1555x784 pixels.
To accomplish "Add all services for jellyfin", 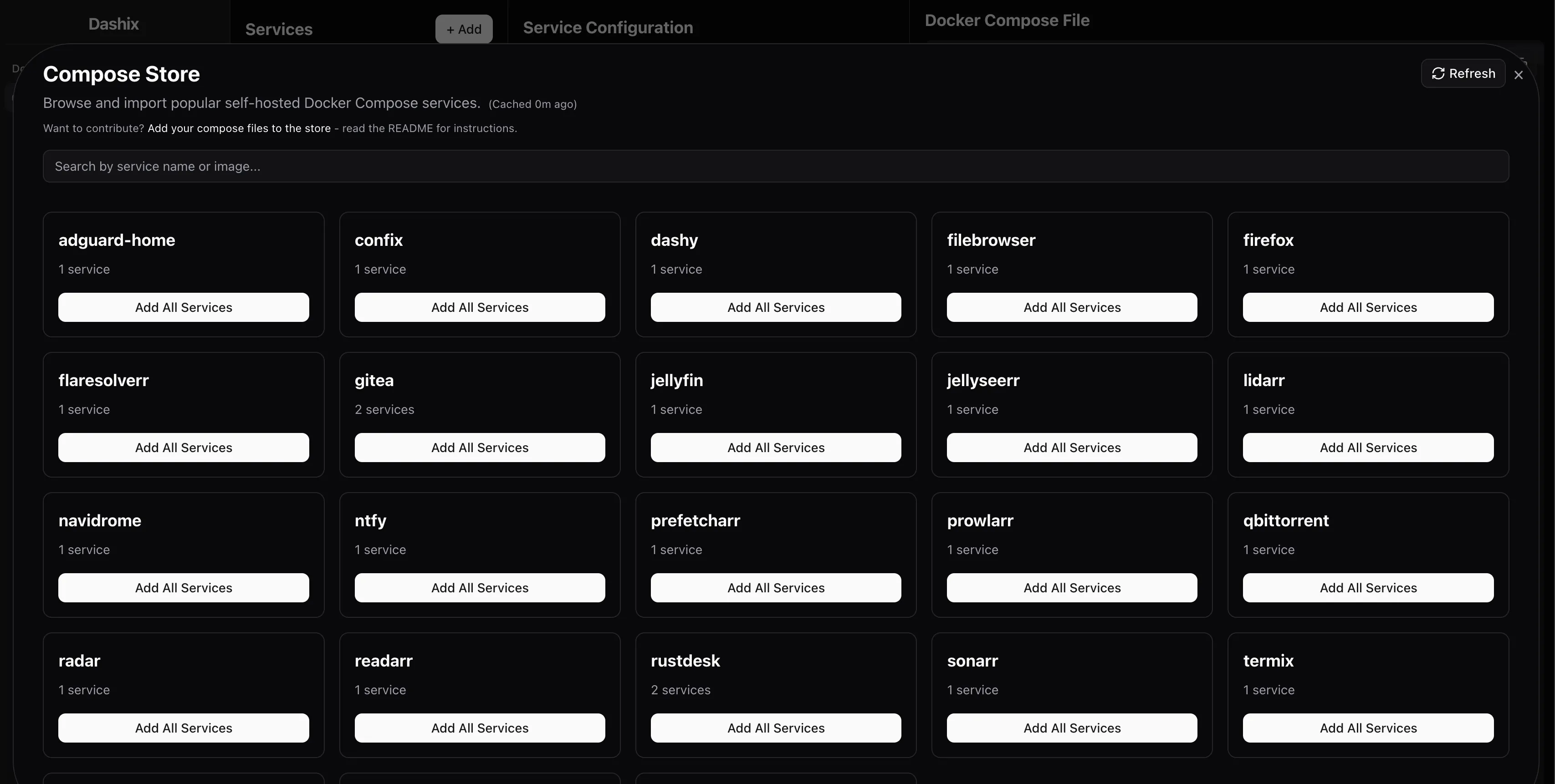I will coord(776,448).
